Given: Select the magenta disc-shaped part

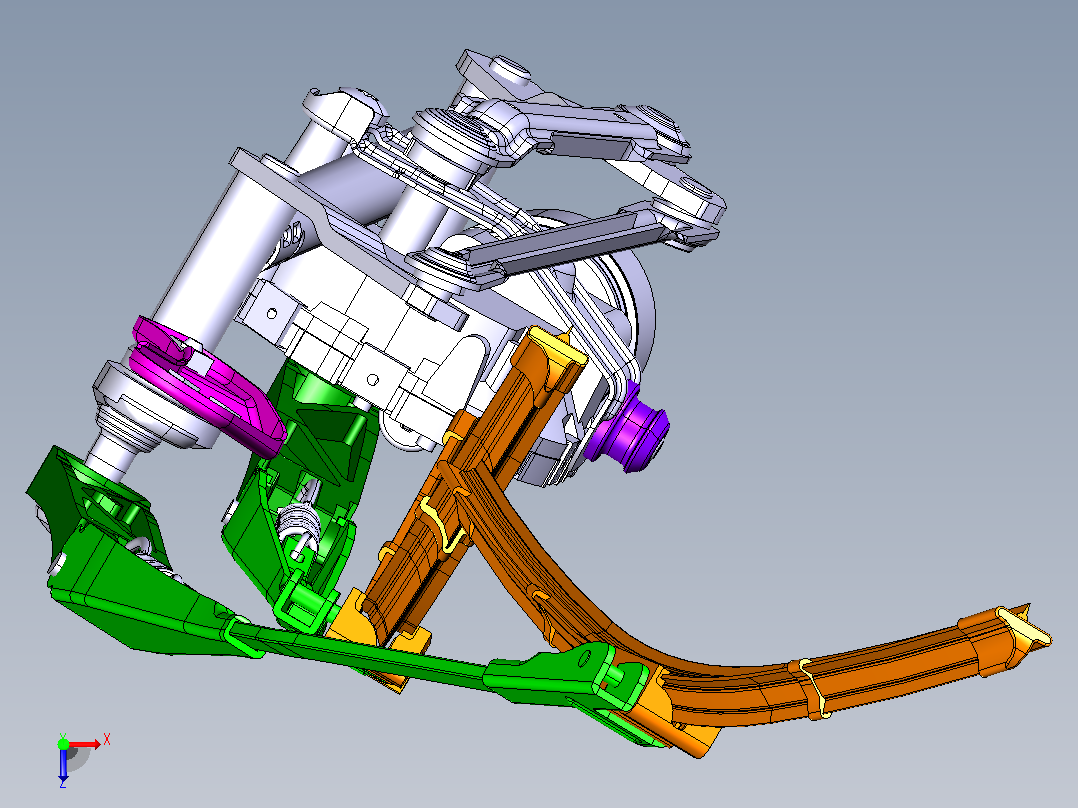Looking at the screenshot, I should click(206, 386).
